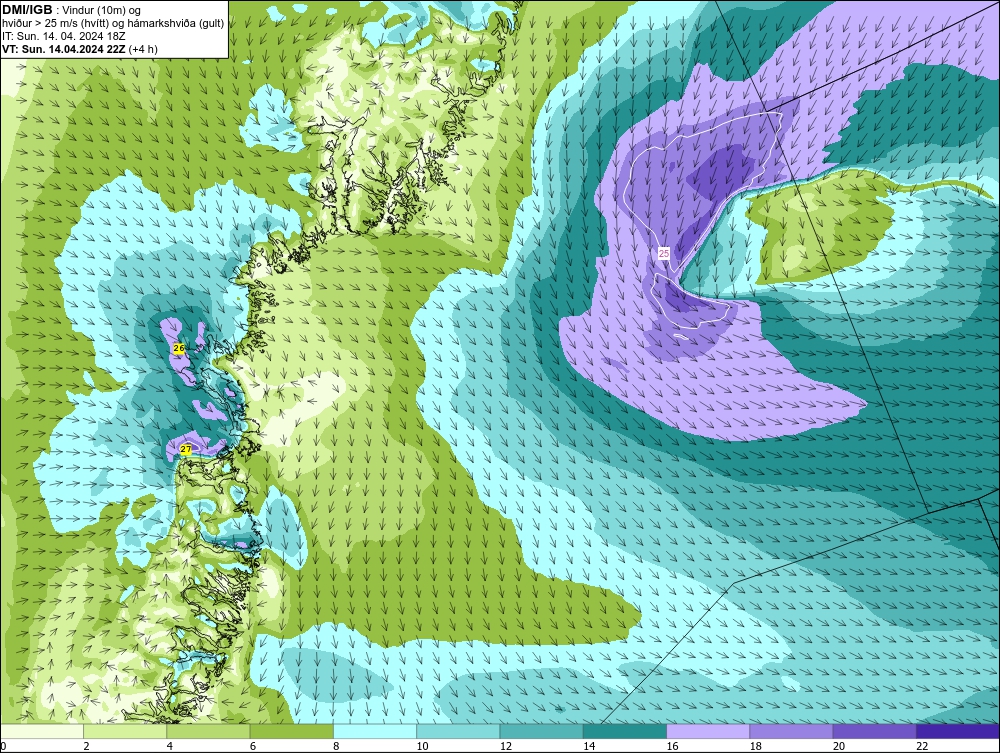Select the 0–2 m/s palest legend swatch
The width and height of the screenshot is (1000, 753).
[x=41, y=731]
